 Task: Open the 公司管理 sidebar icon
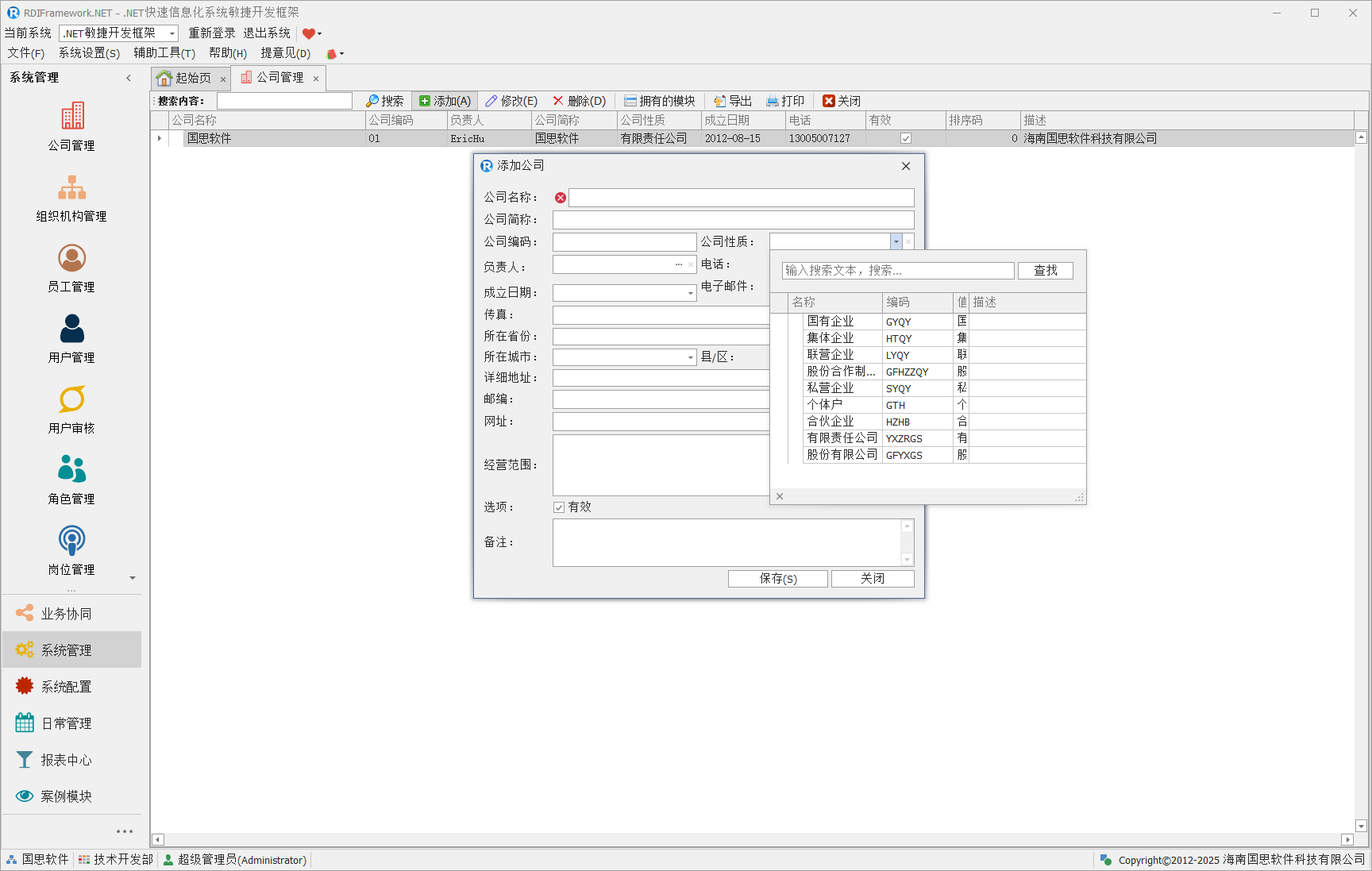tap(71, 118)
